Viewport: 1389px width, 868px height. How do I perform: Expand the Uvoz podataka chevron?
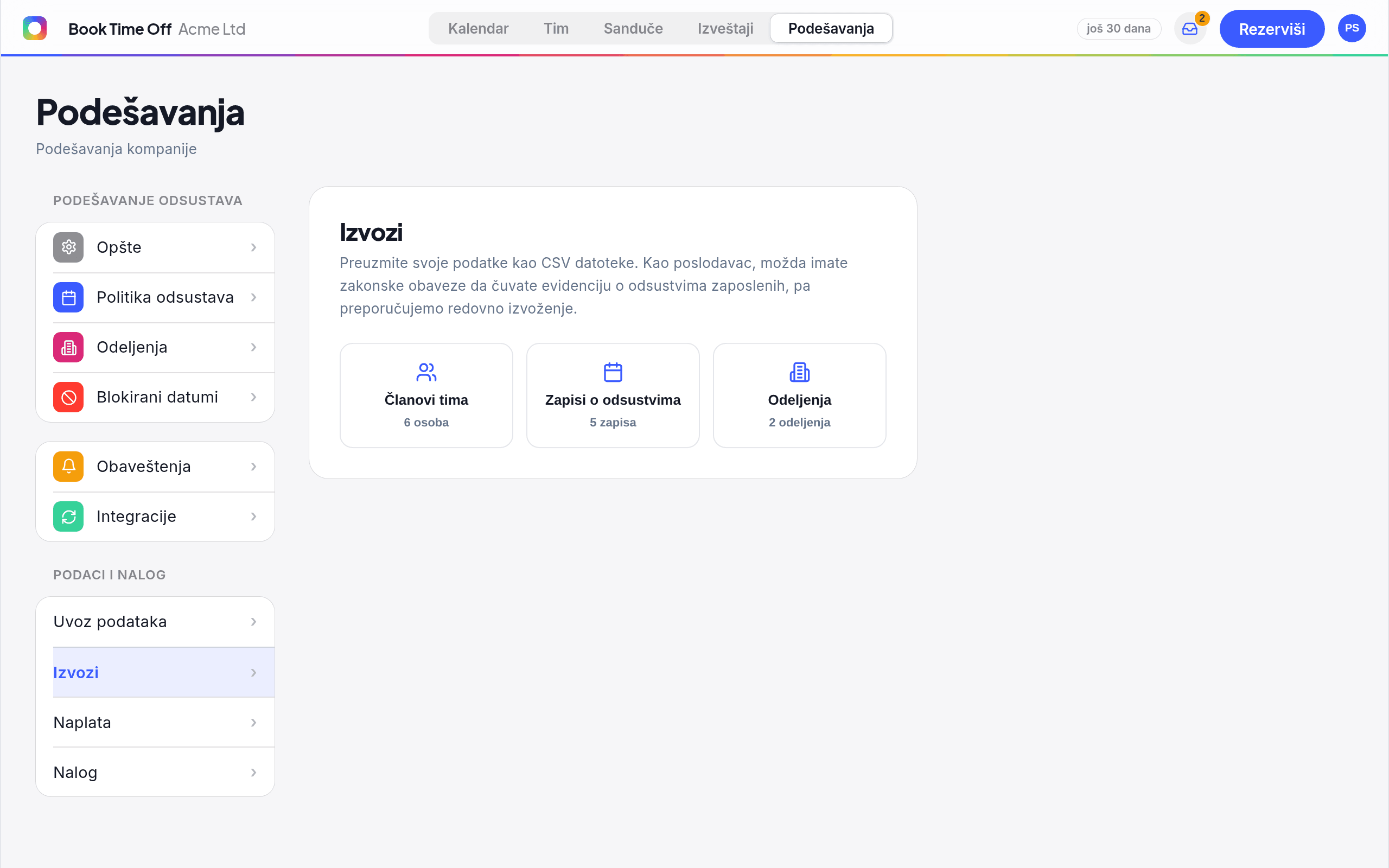click(x=254, y=622)
